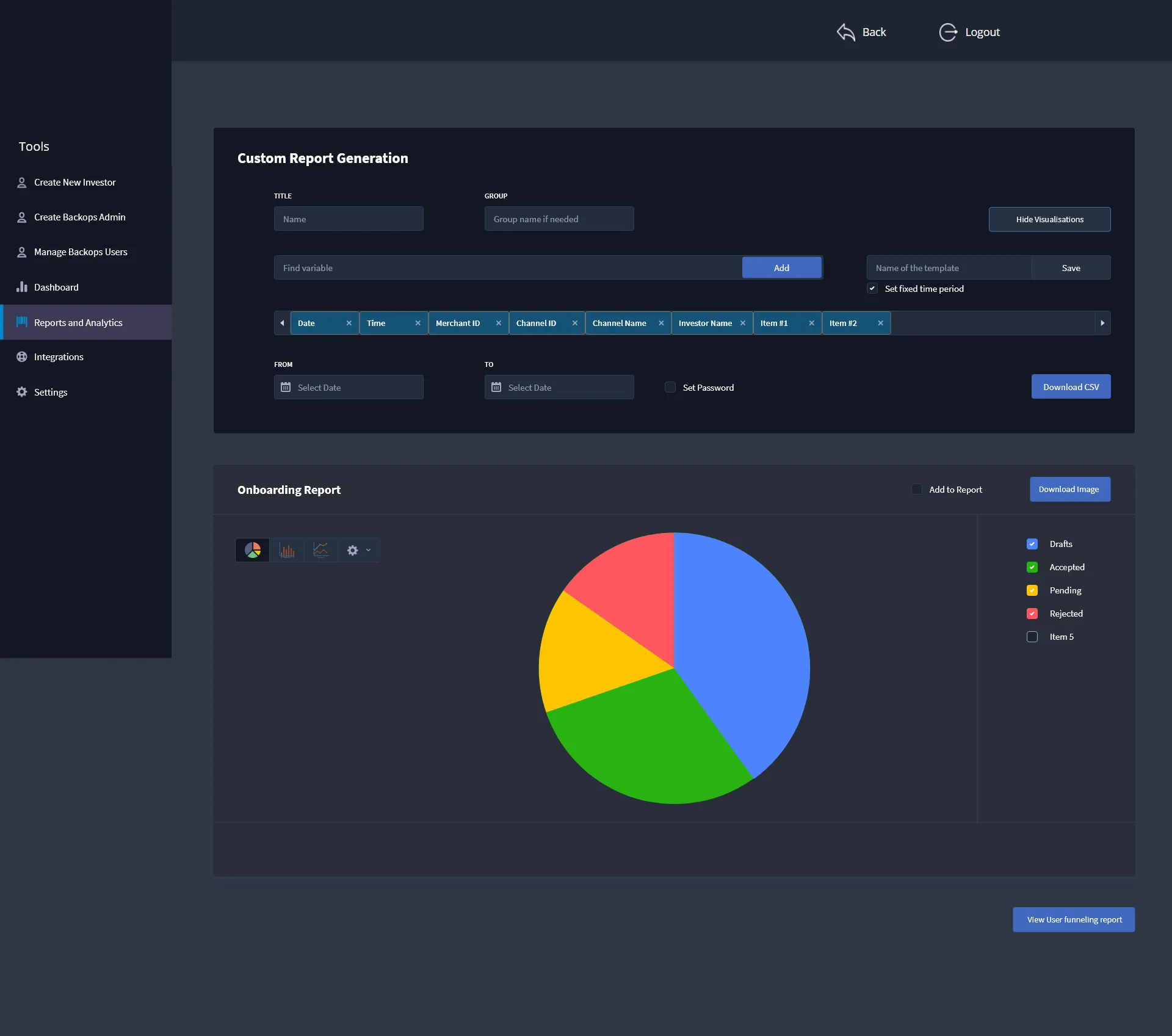Remove the Merchant ID column tag
This screenshot has width=1172, height=1036.
498,323
